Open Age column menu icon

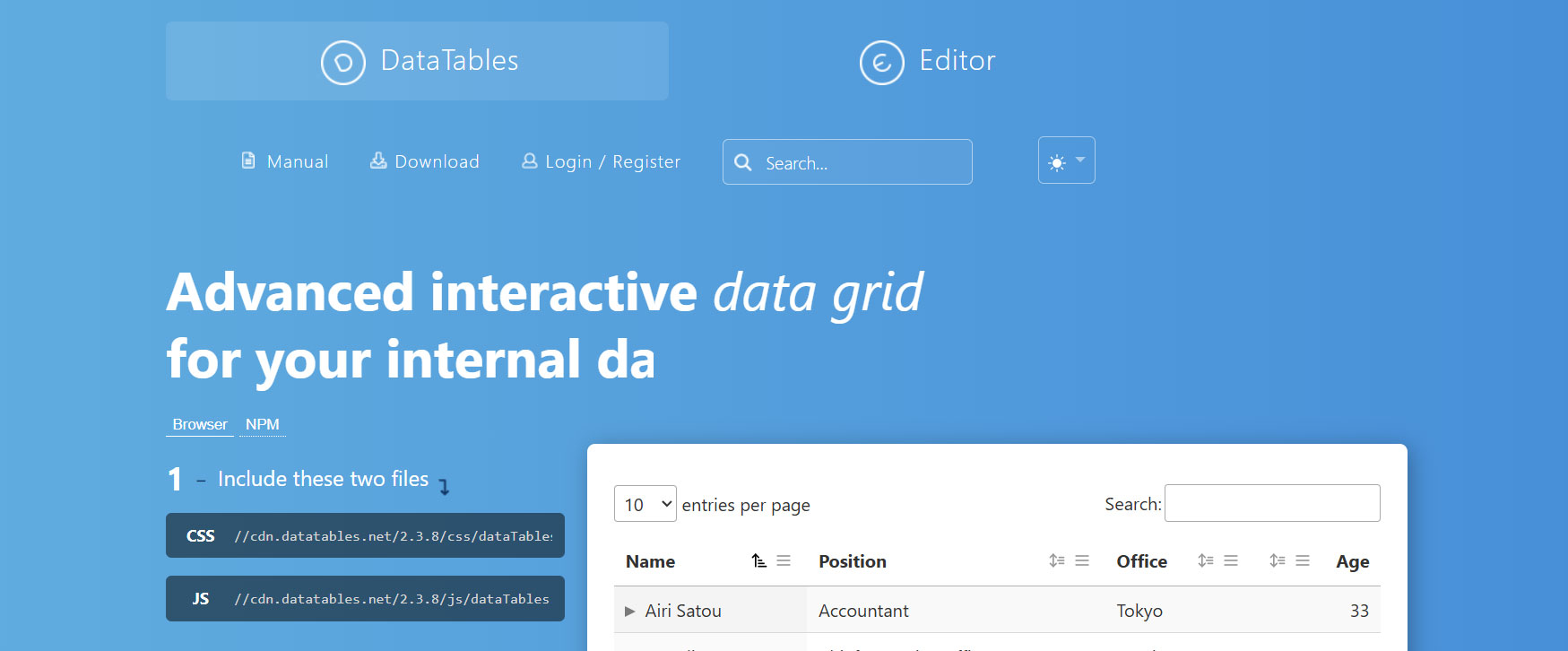(x=1303, y=560)
